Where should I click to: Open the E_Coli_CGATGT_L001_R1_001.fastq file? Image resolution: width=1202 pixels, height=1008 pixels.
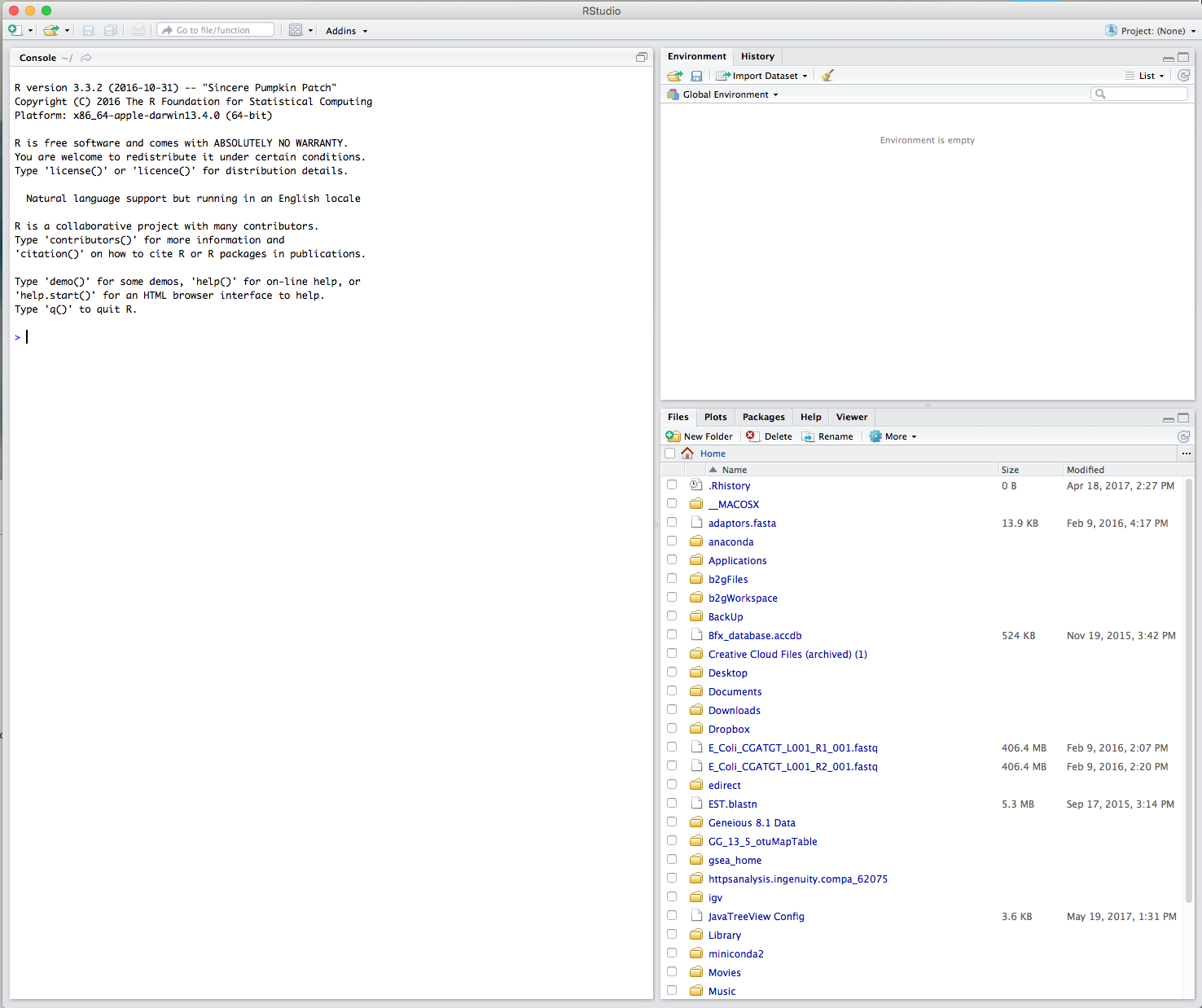pos(793,747)
